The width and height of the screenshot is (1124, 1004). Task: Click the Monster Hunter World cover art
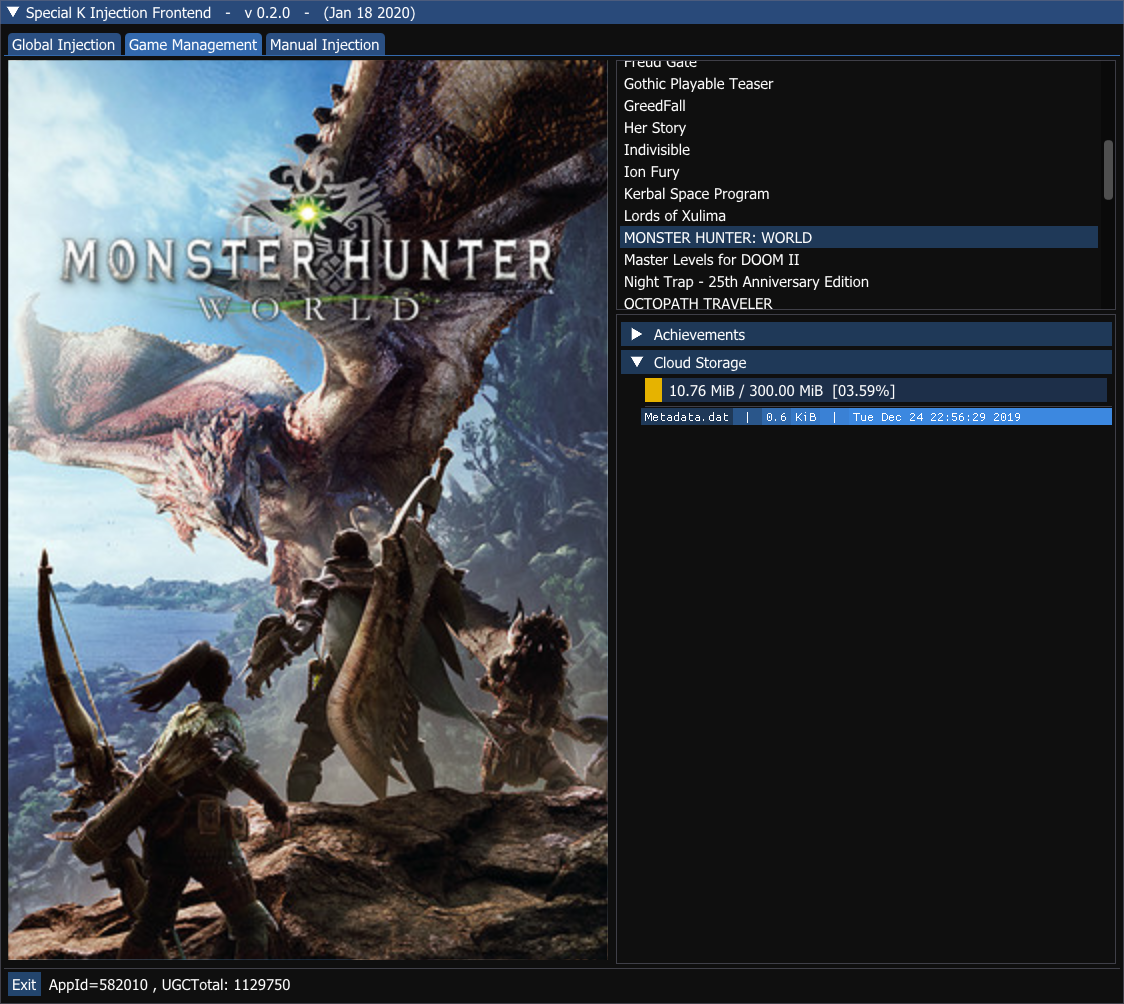[308, 510]
